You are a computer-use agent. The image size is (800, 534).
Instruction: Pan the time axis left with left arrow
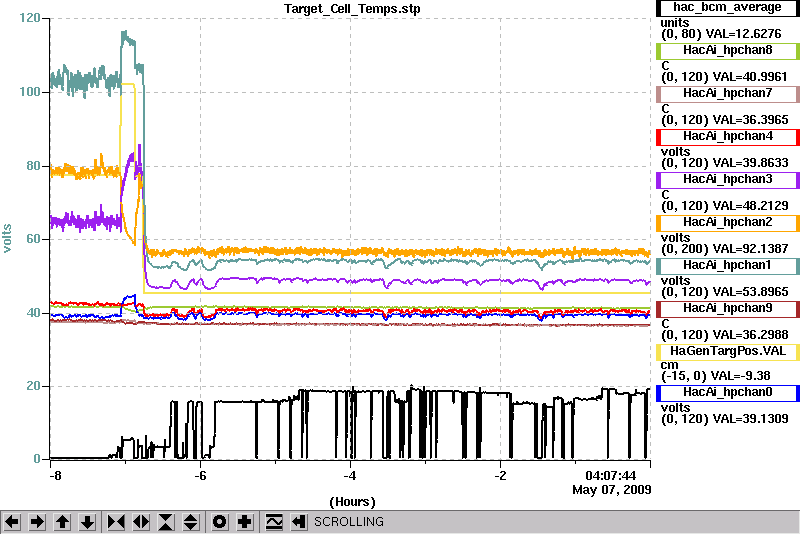tap(12, 522)
